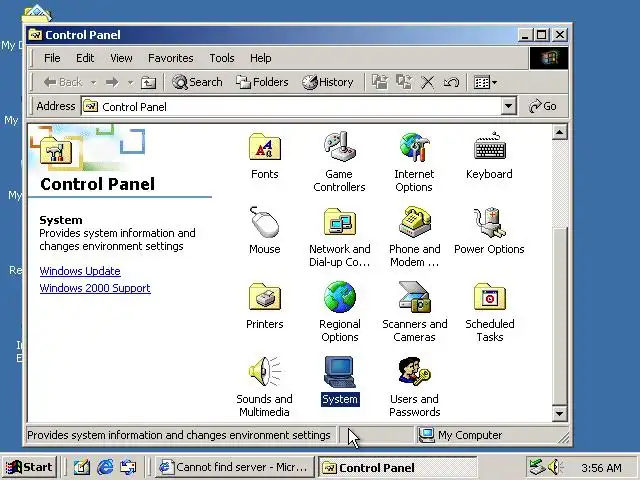Viewport: 640px width, 480px height.
Task: Open Network and Dial-up Connections icon
Action: (x=340, y=222)
